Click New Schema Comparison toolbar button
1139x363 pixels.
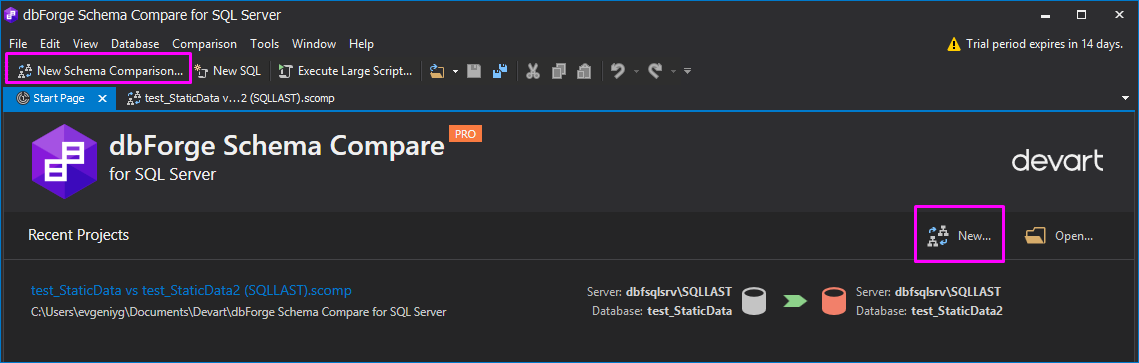tap(100, 71)
